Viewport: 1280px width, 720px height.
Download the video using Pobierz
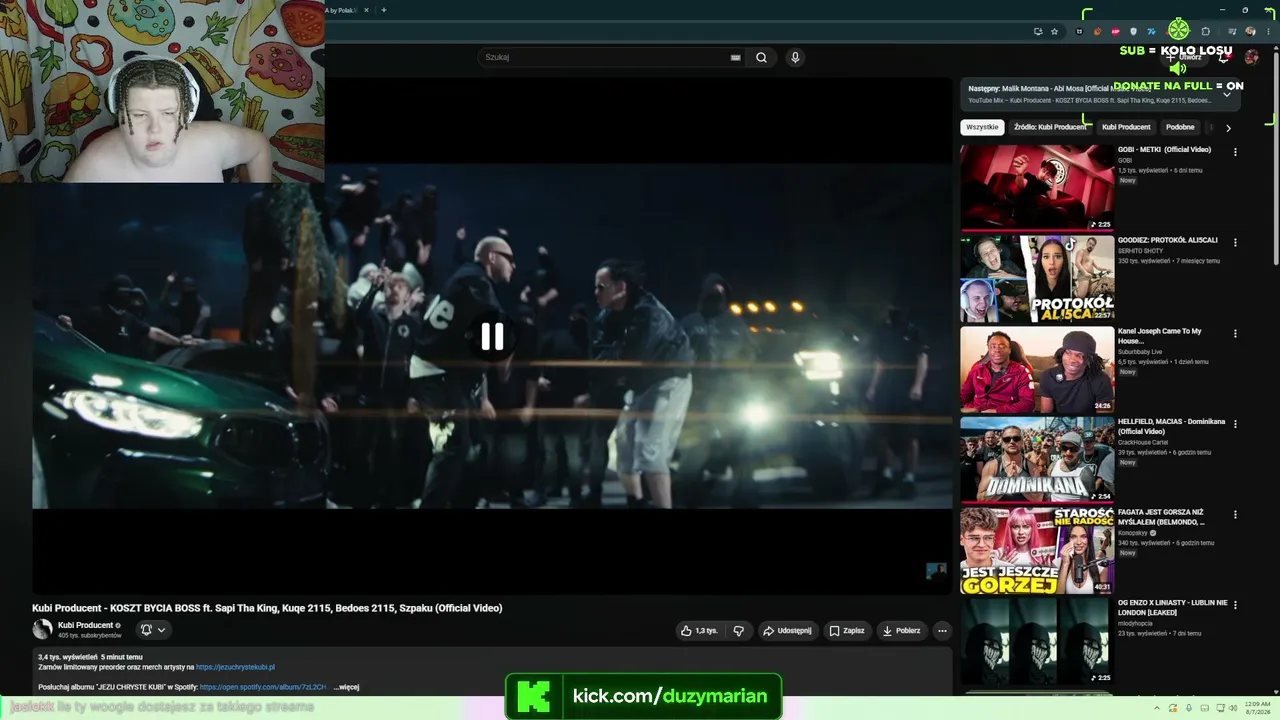pos(902,631)
